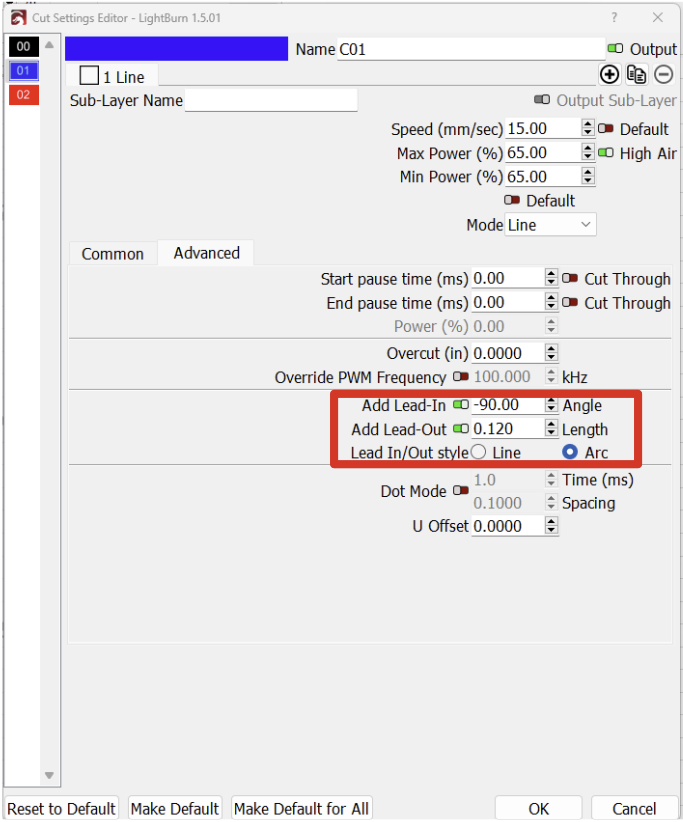Adjust Speed spinner arrows
This screenshot has width=683, height=822.
click(588, 128)
